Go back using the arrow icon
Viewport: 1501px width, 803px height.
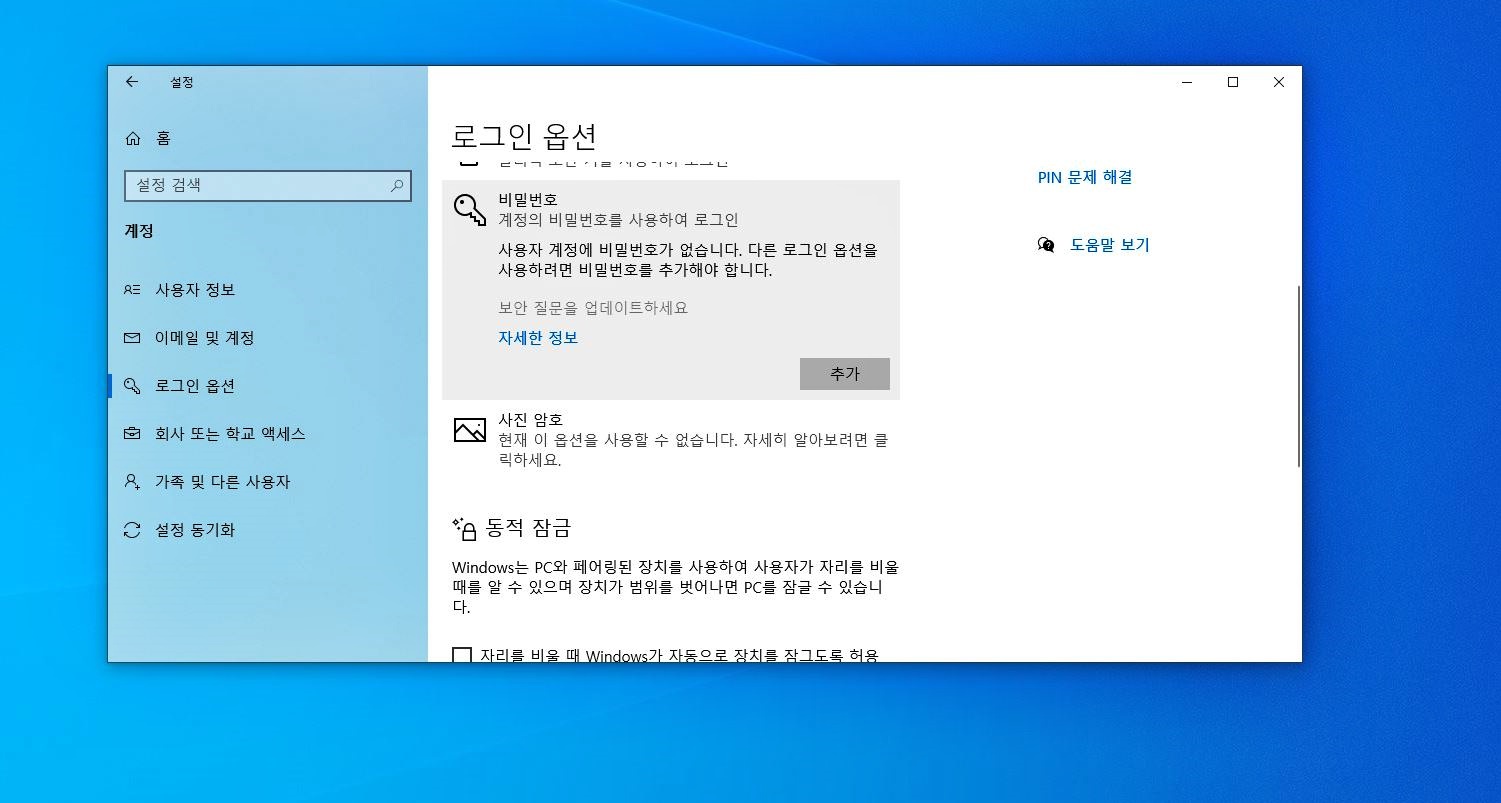tap(132, 82)
